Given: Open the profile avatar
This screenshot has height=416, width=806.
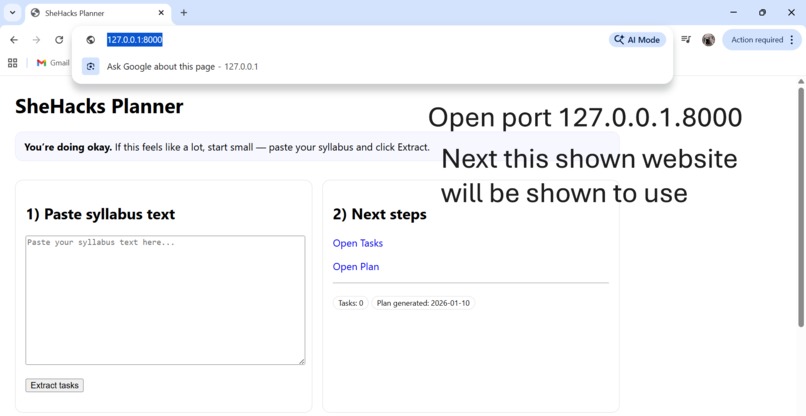Looking at the screenshot, I should click(x=708, y=40).
